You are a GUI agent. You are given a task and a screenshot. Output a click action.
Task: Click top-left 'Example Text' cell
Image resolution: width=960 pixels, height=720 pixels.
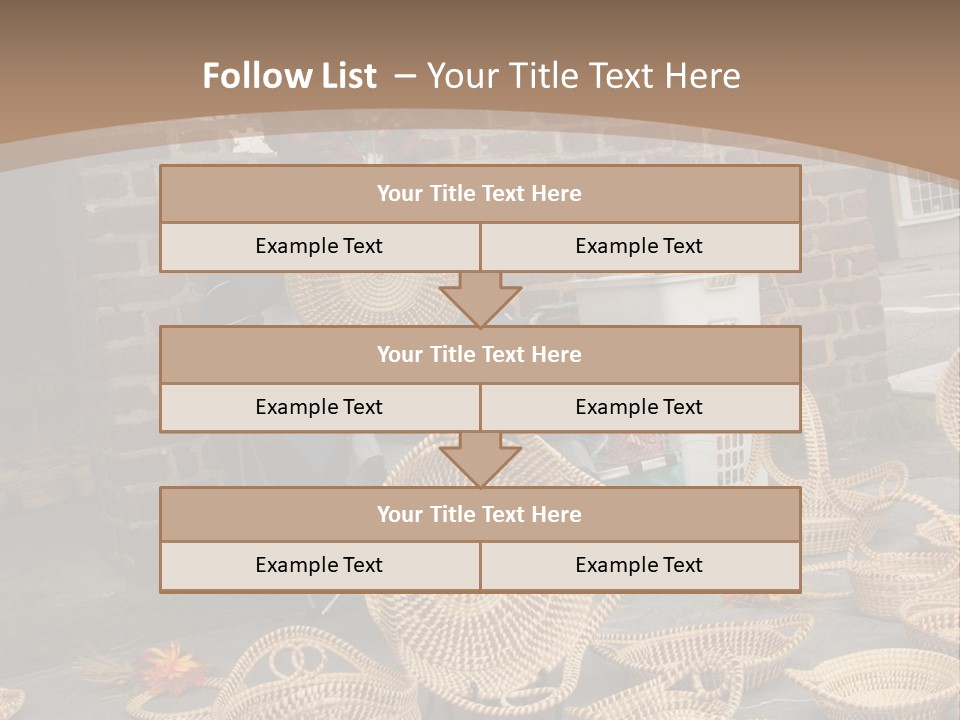tap(319, 246)
